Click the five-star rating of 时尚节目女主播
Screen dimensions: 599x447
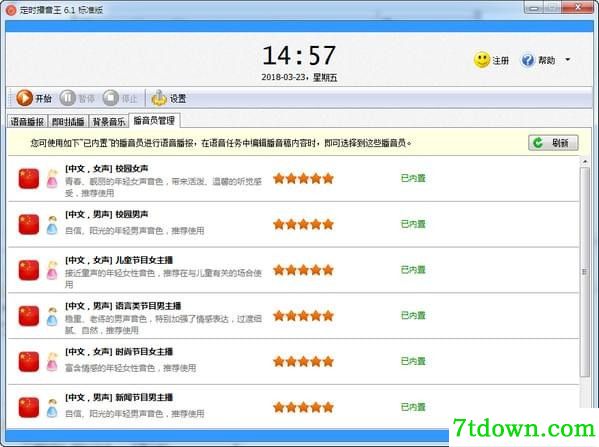tap(303, 361)
